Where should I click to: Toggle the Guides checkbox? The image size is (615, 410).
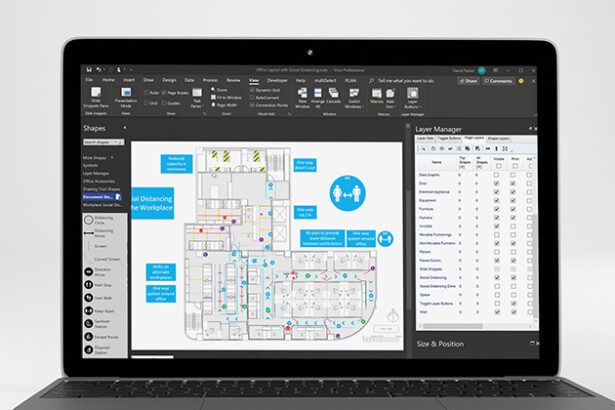[164, 103]
